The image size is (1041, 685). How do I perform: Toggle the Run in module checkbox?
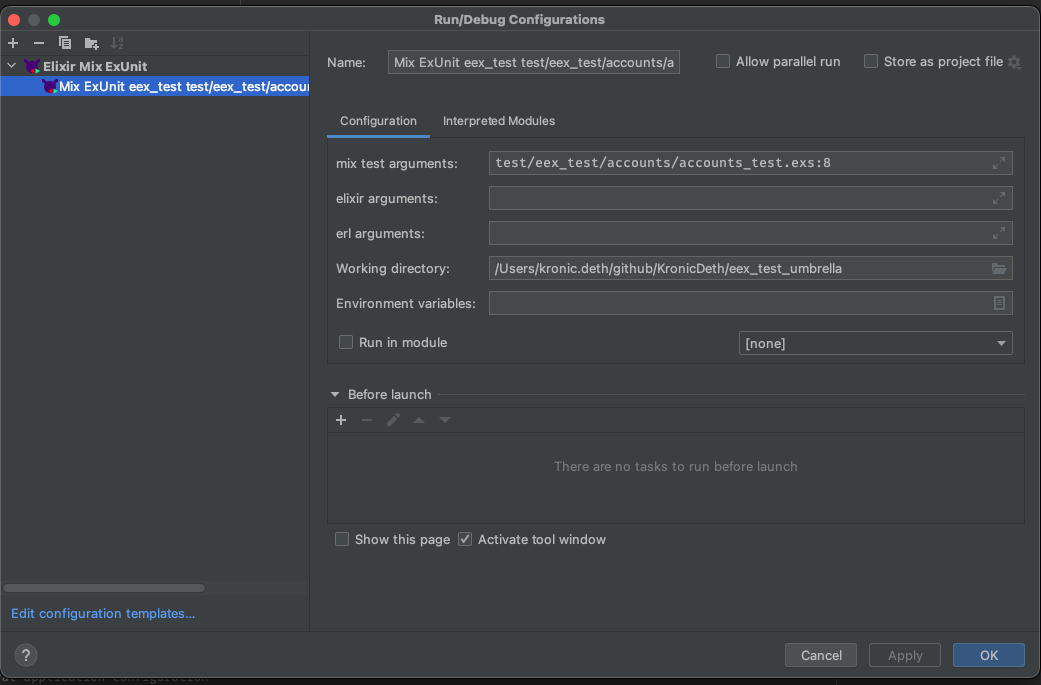pos(346,342)
